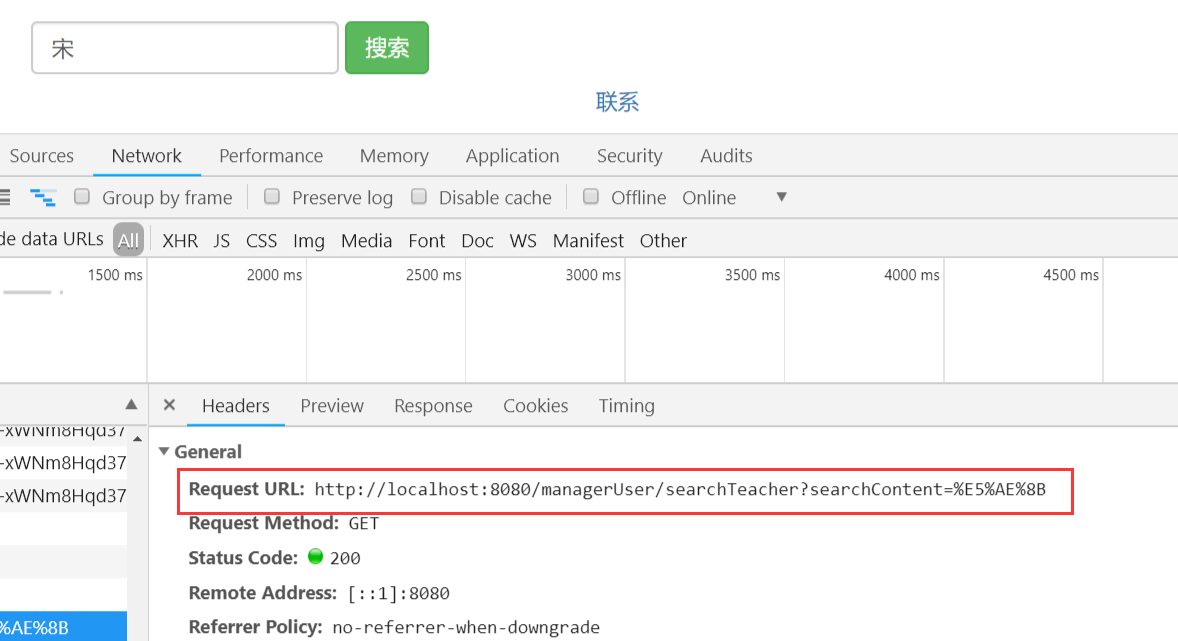Click the request list scrollbar up arrow
1178x641 pixels.
137,439
